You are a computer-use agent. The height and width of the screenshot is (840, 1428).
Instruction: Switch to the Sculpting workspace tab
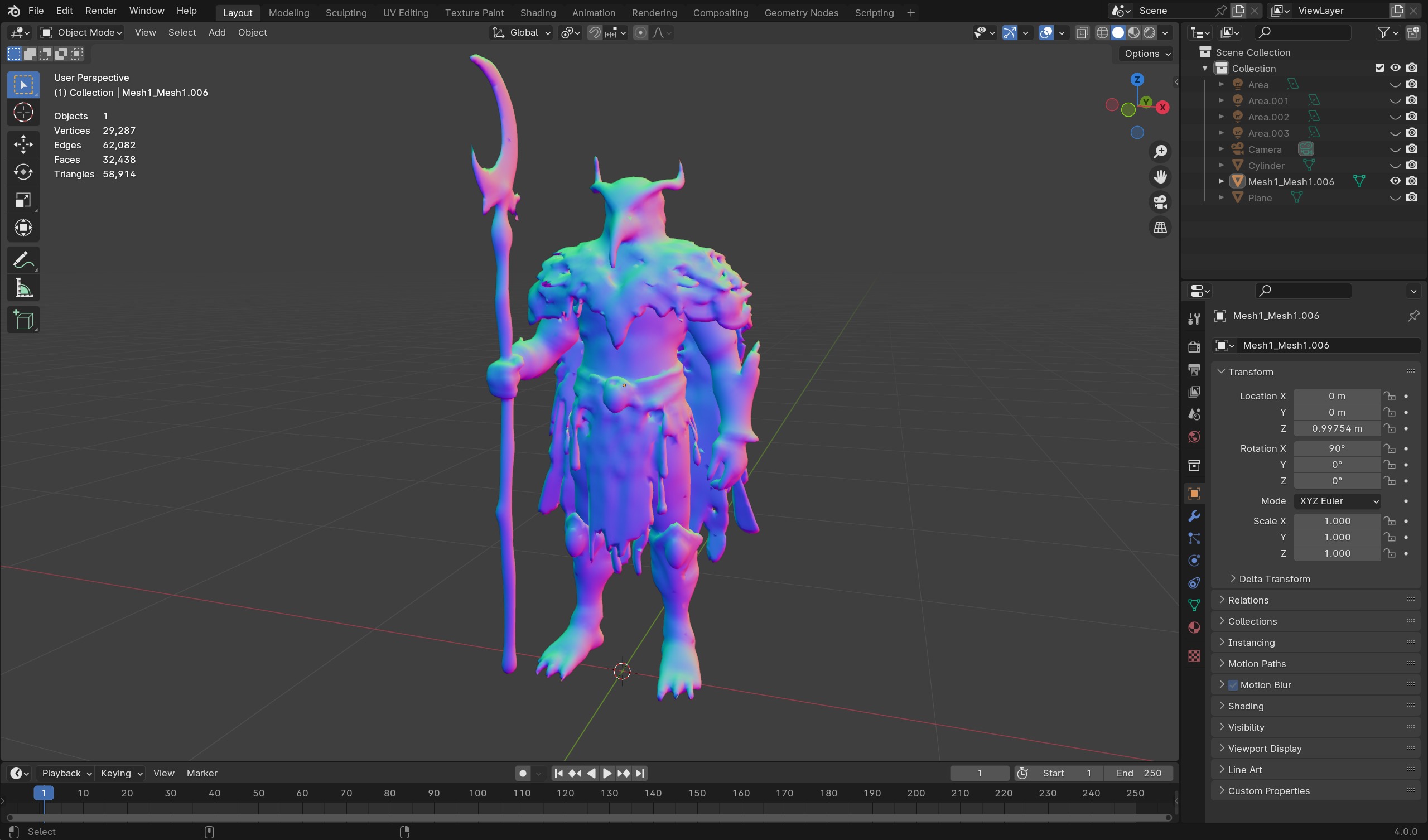click(346, 12)
